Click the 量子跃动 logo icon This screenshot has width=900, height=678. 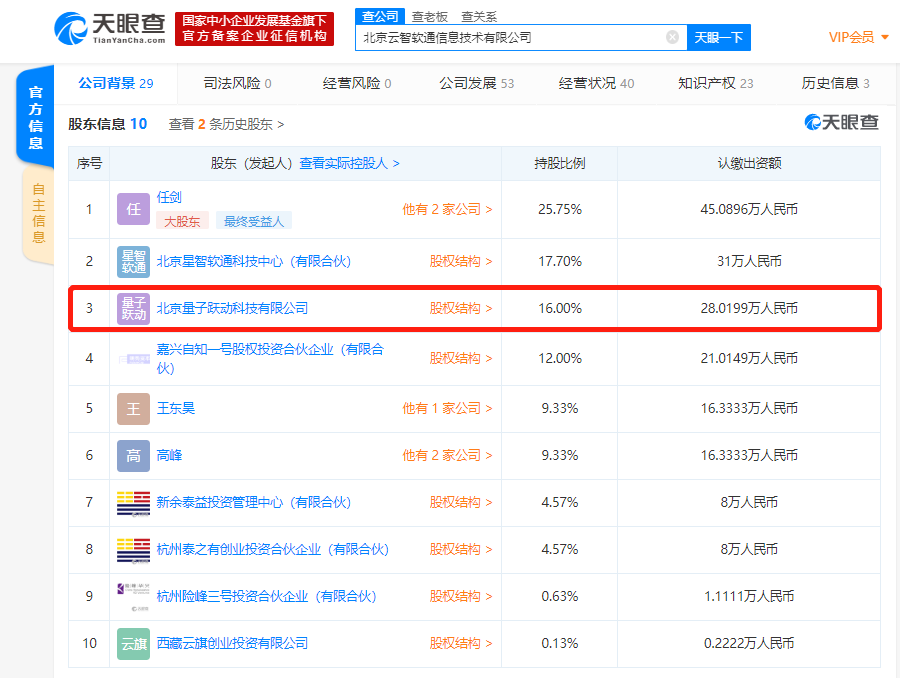tap(133, 309)
